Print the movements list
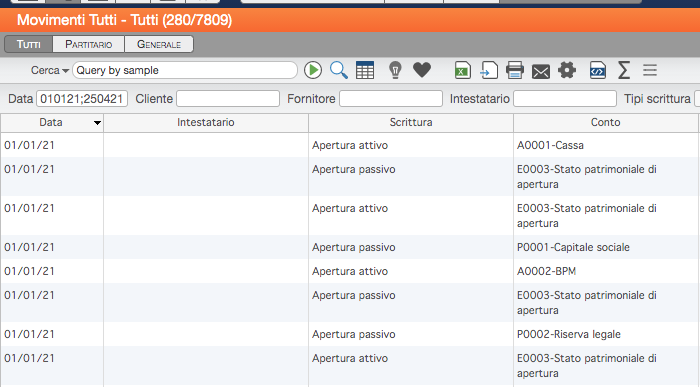 515,71
